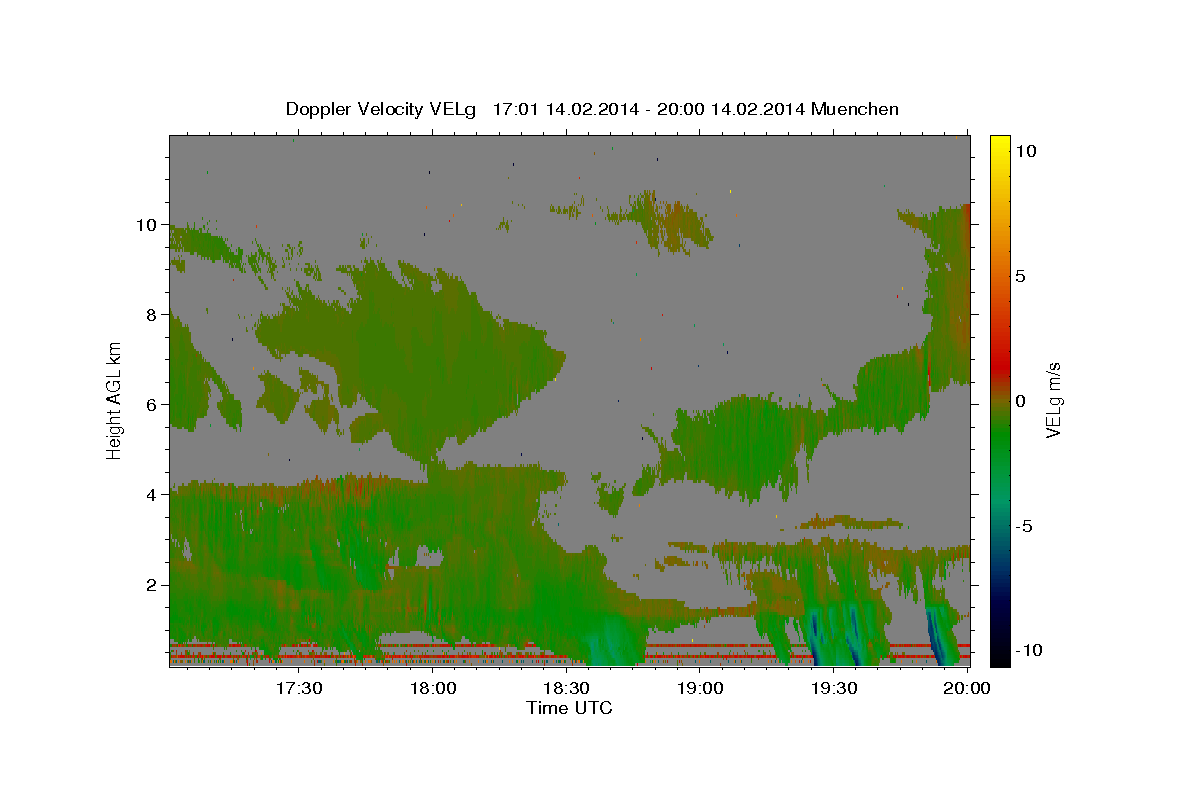Image resolution: width=1200 pixels, height=800 pixels.
Task: Select the 18:30 time tick label
Action: click(x=567, y=688)
